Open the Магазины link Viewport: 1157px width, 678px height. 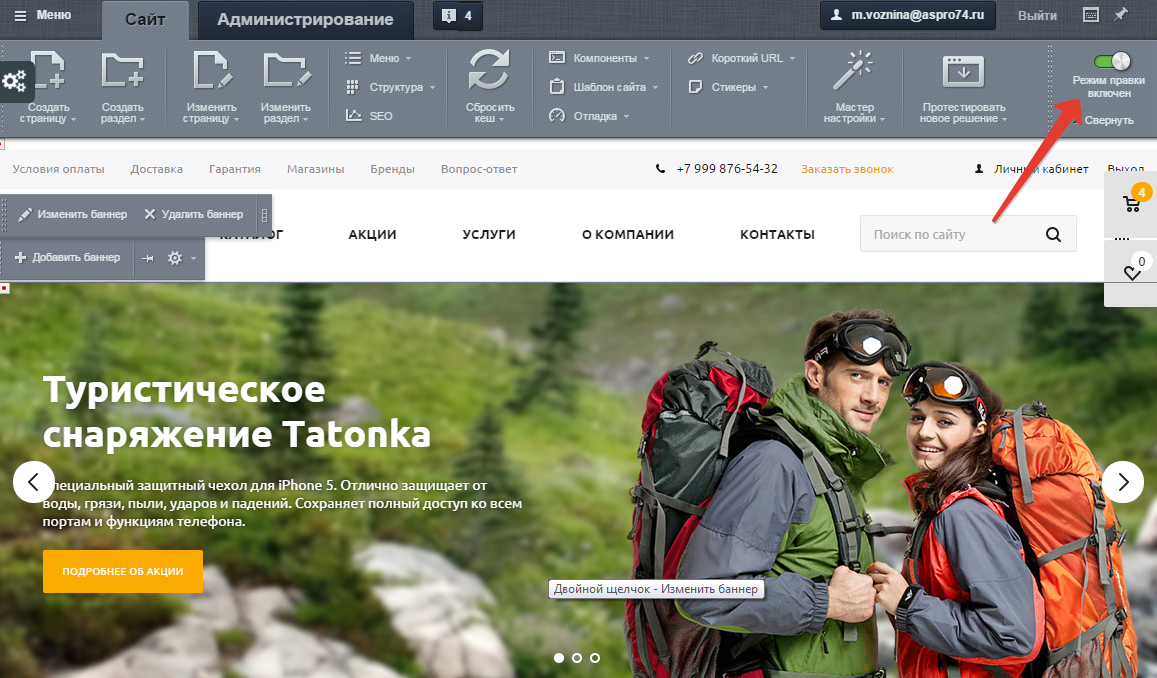[315, 169]
